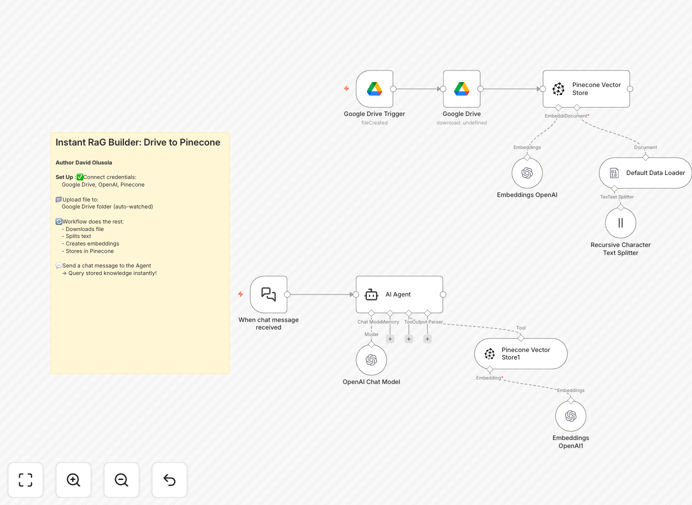Zoom in on the workflow canvas
Image resolution: width=692 pixels, height=505 pixels.
(73, 480)
